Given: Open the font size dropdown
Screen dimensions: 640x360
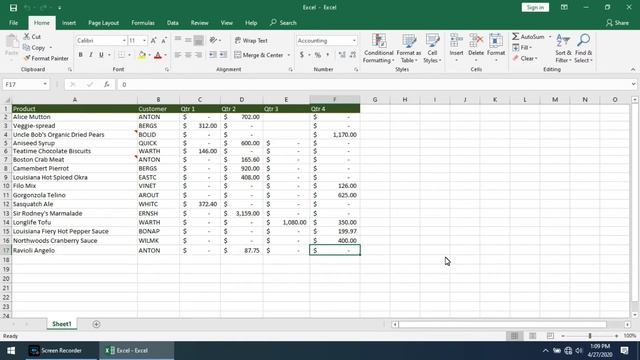Looking at the screenshot, I should coord(144,40).
